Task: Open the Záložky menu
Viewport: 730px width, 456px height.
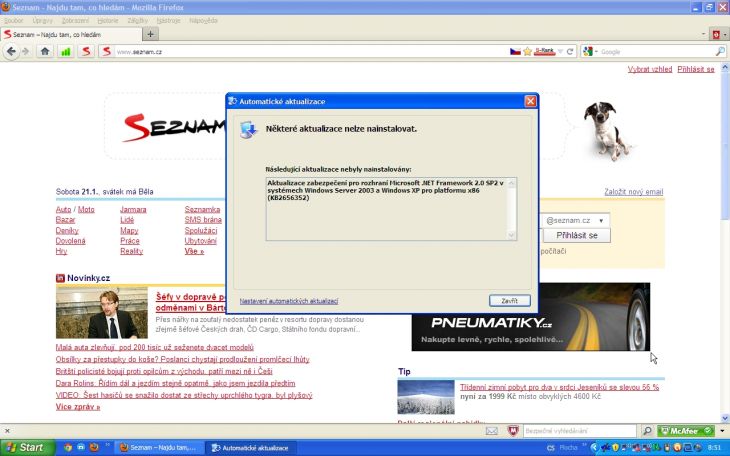Action: [x=137, y=20]
